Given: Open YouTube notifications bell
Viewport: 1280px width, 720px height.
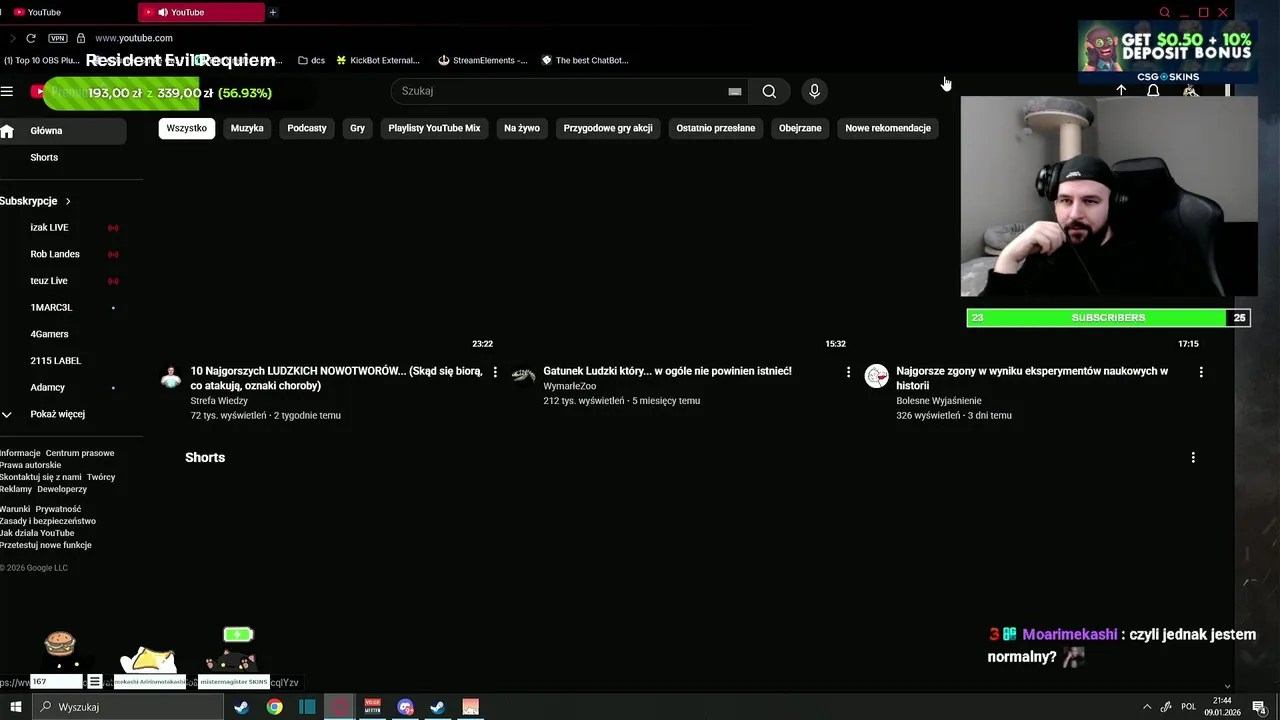Looking at the screenshot, I should 1153,91.
